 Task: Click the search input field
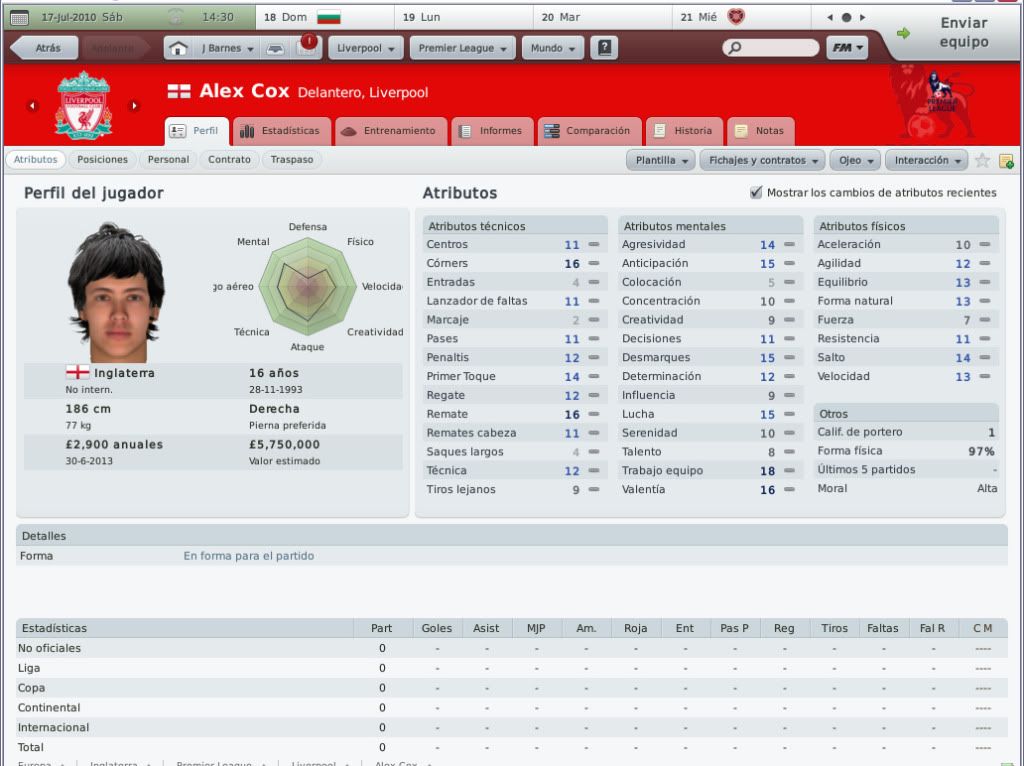(x=771, y=48)
